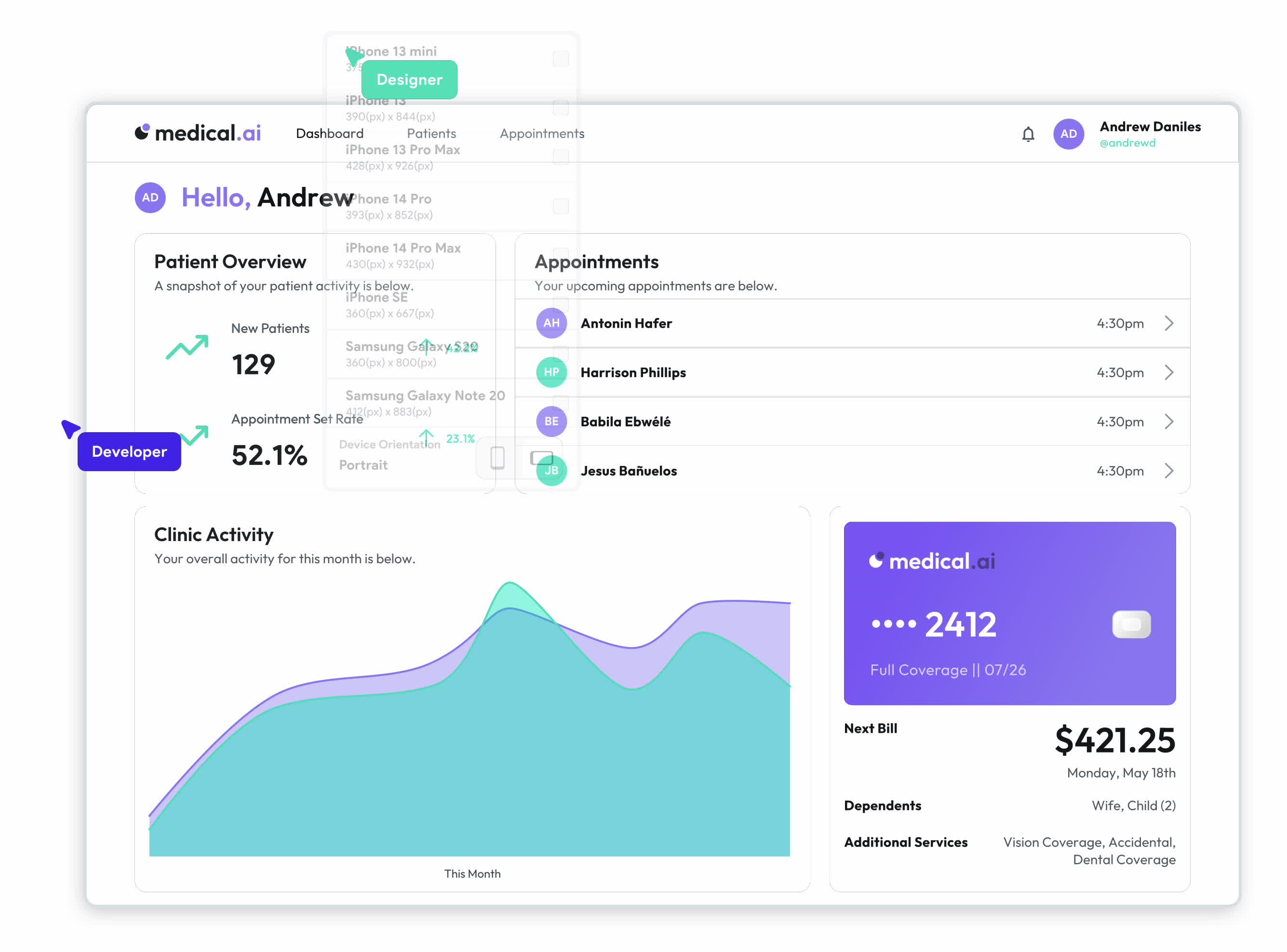
Task: Click the card chip icon on insurance card
Action: coord(1131,624)
